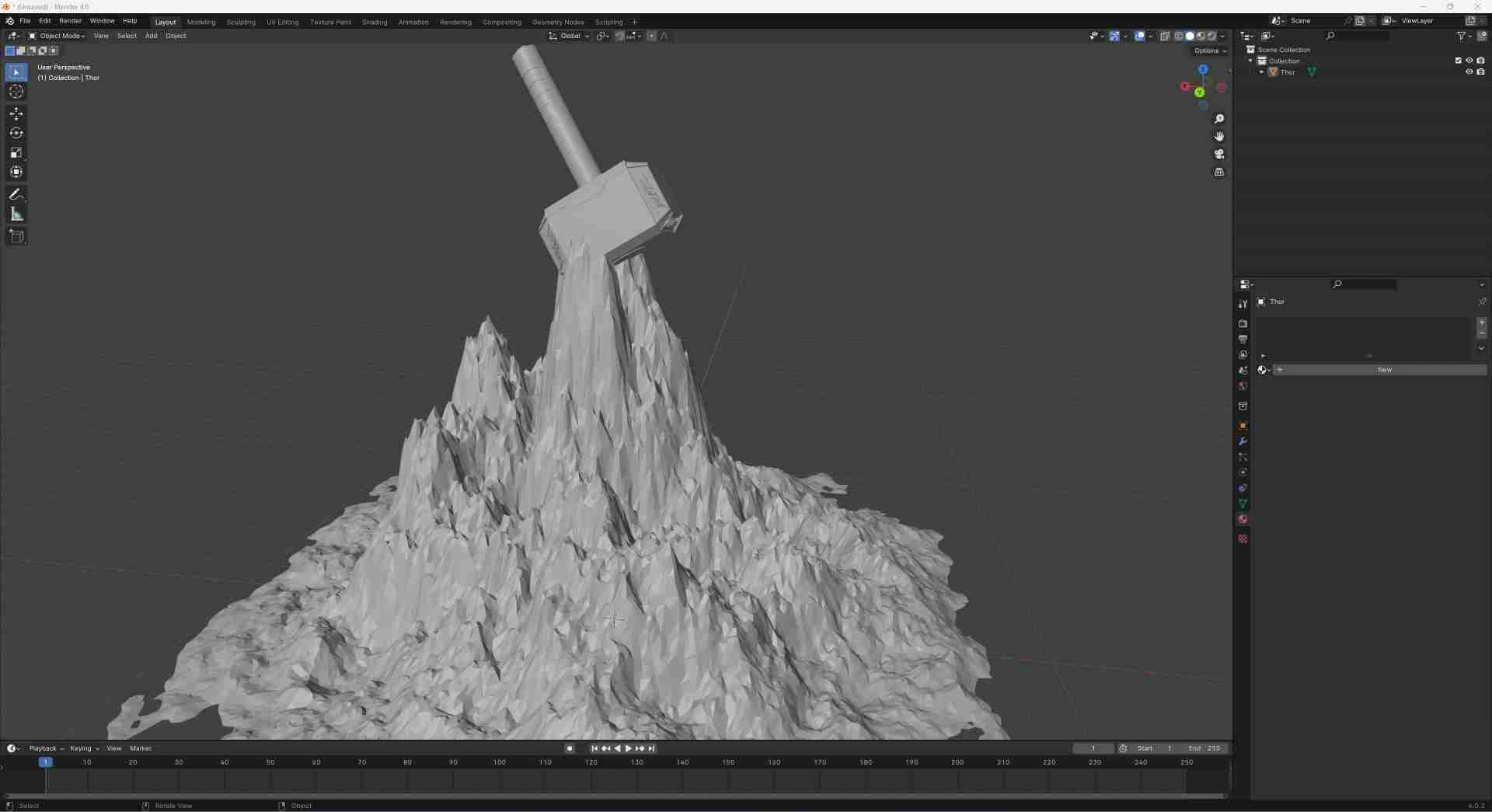The width and height of the screenshot is (1492, 812).
Task: Jump to the timeline end frame
Action: click(x=652, y=748)
